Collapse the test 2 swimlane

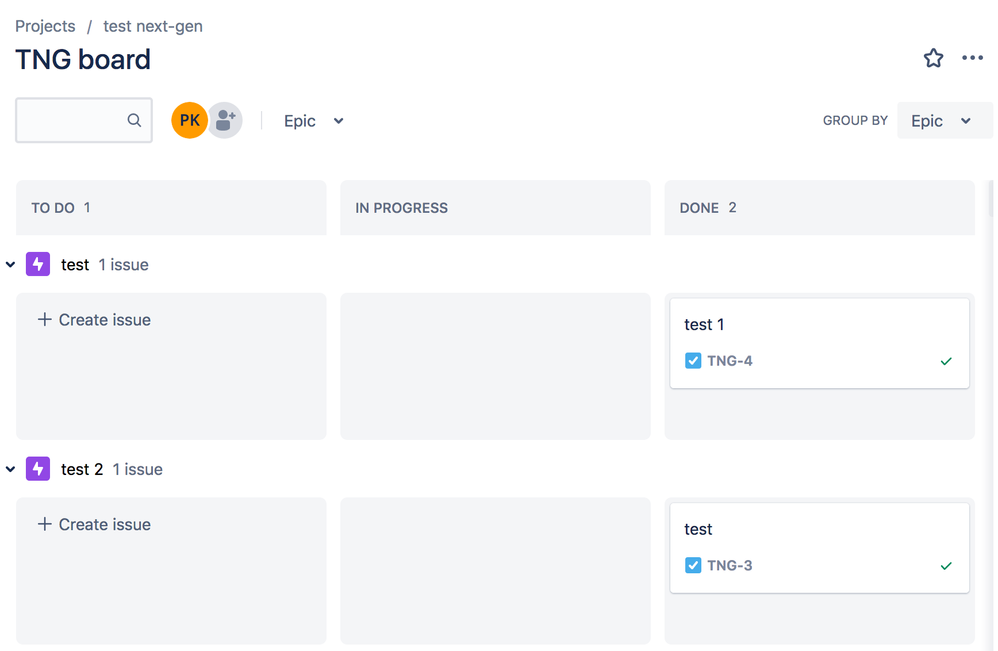coord(11,468)
